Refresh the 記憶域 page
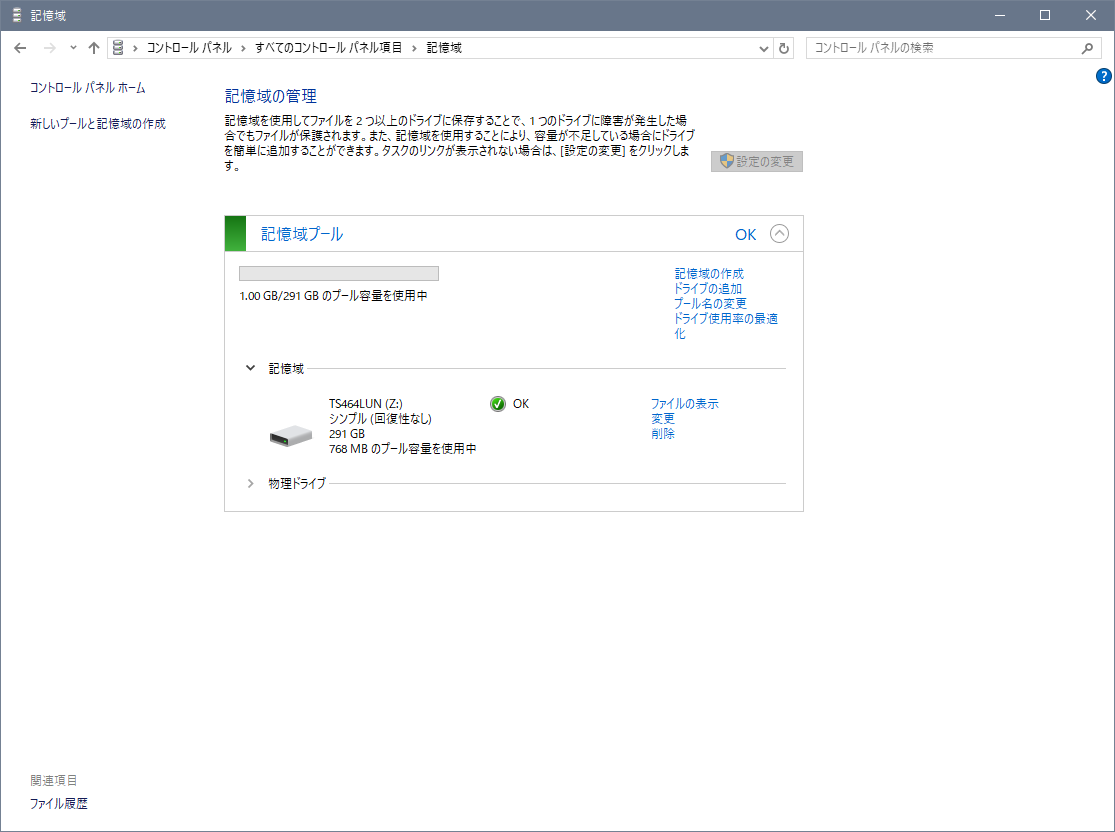 coord(784,48)
